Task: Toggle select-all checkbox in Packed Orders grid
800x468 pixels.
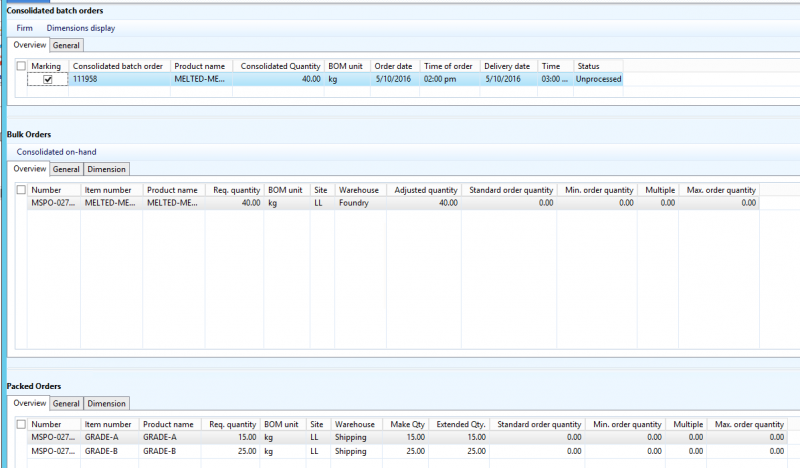Action: [x=21, y=424]
